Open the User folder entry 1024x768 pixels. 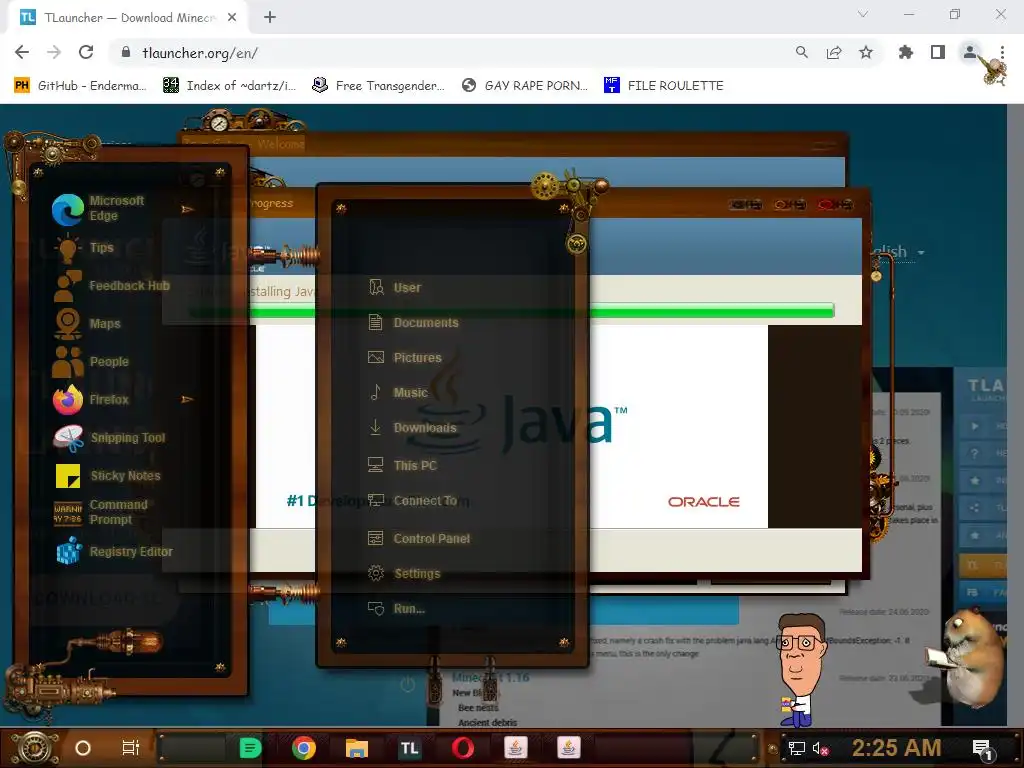click(x=395, y=287)
